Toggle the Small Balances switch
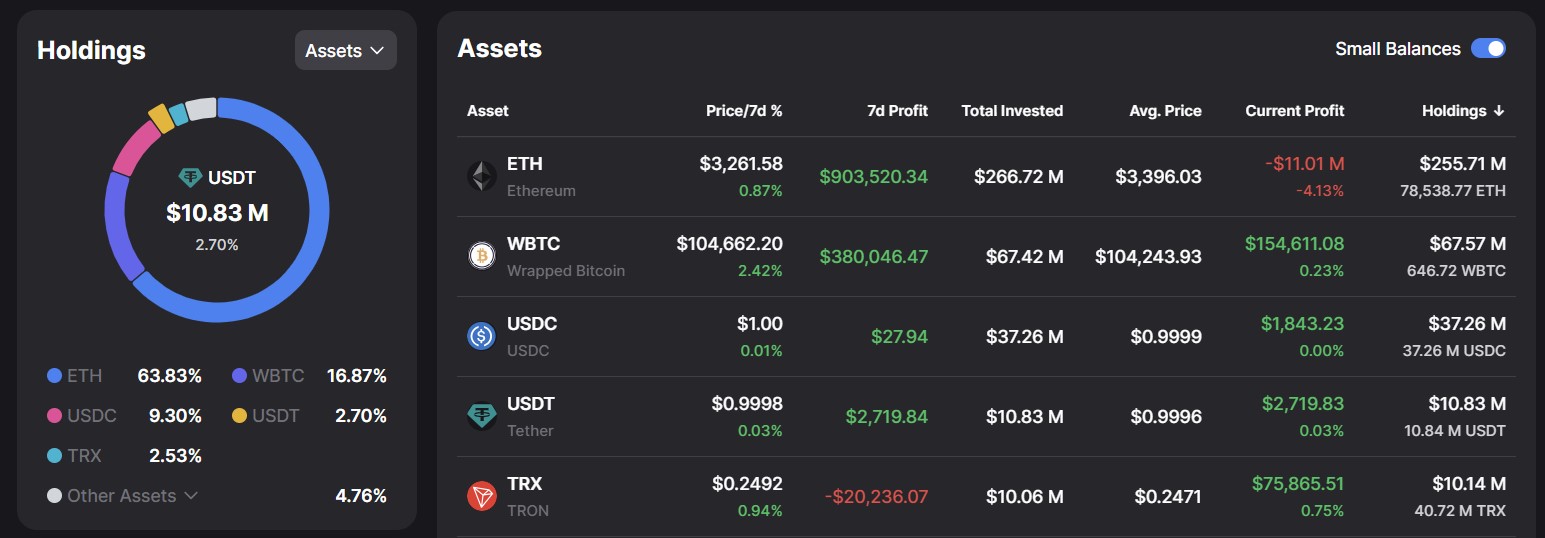The height and width of the screenshot is (538, 1545). pos(1488,48)
